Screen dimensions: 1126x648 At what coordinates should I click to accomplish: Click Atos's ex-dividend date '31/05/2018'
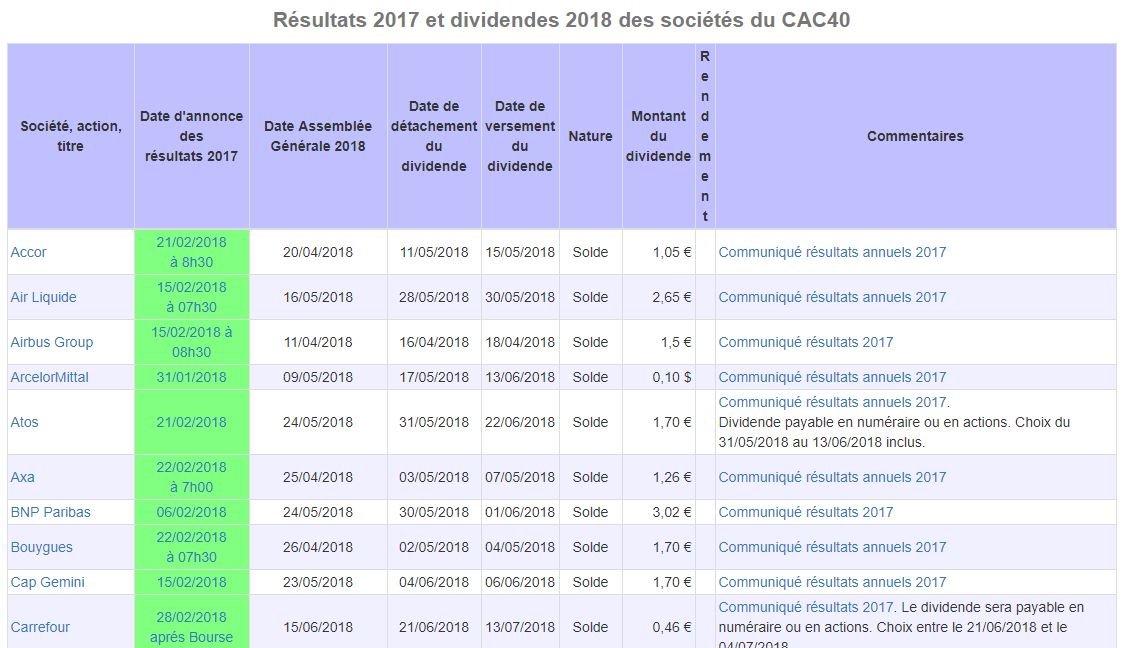point(434,422)
